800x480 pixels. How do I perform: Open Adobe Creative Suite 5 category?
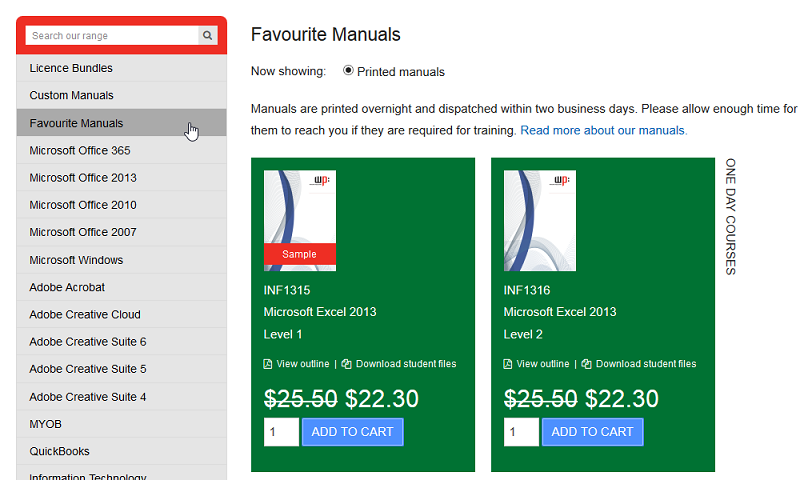click(x=121, y=369)
